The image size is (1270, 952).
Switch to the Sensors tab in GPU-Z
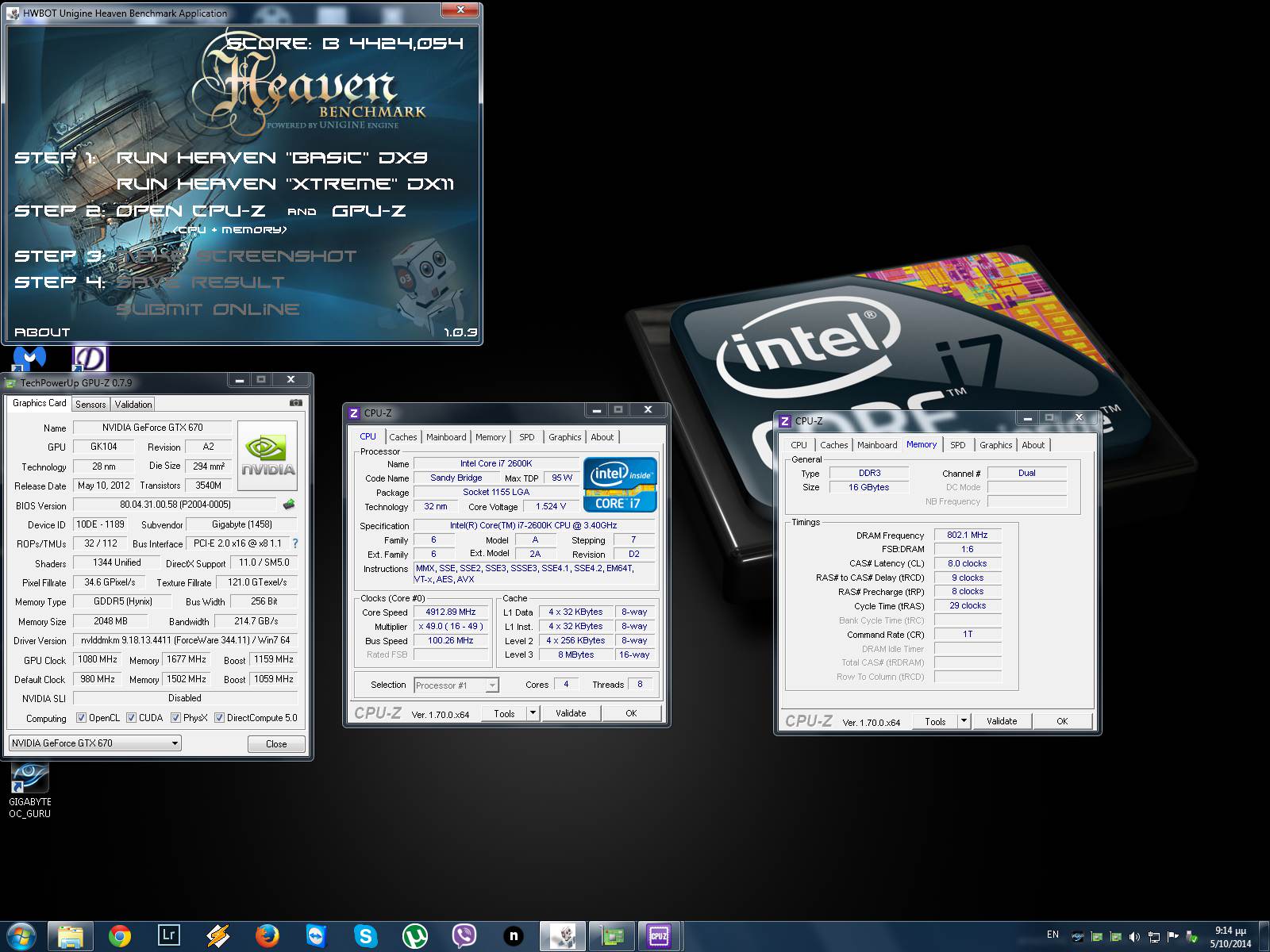pyautogui.click(x=90, y=405)
